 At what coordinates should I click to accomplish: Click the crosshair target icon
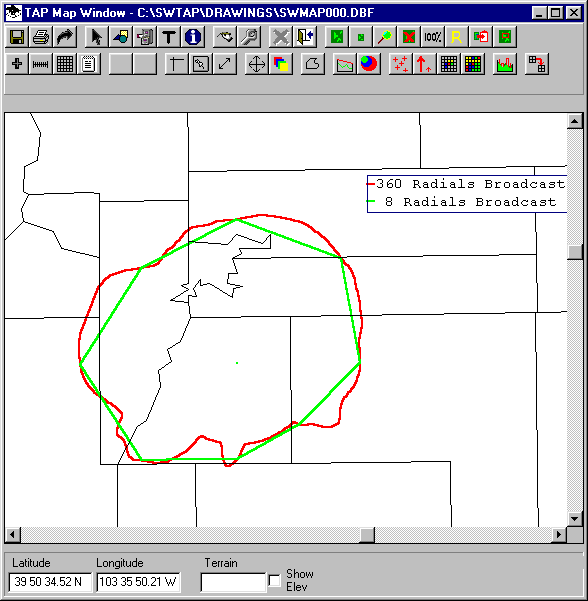(257, 64)
